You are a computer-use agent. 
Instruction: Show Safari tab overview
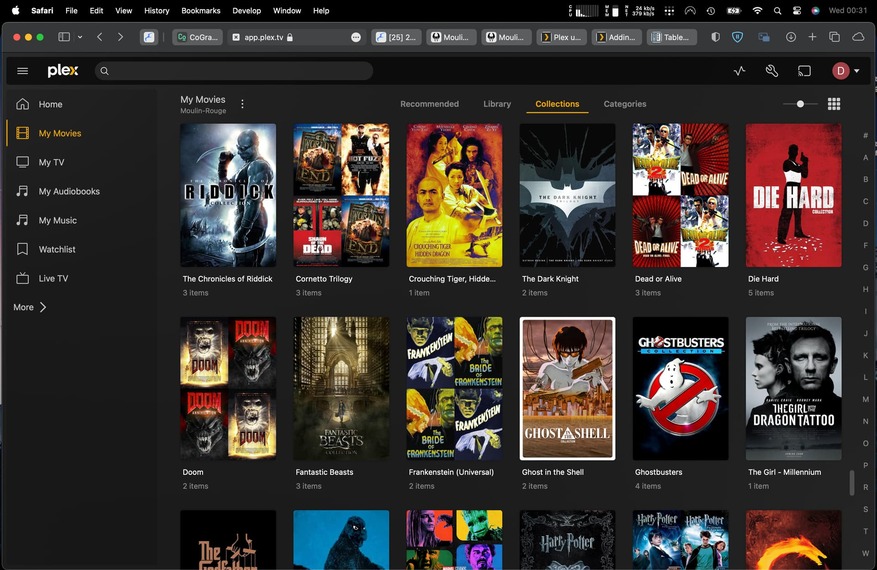(834, 37)
